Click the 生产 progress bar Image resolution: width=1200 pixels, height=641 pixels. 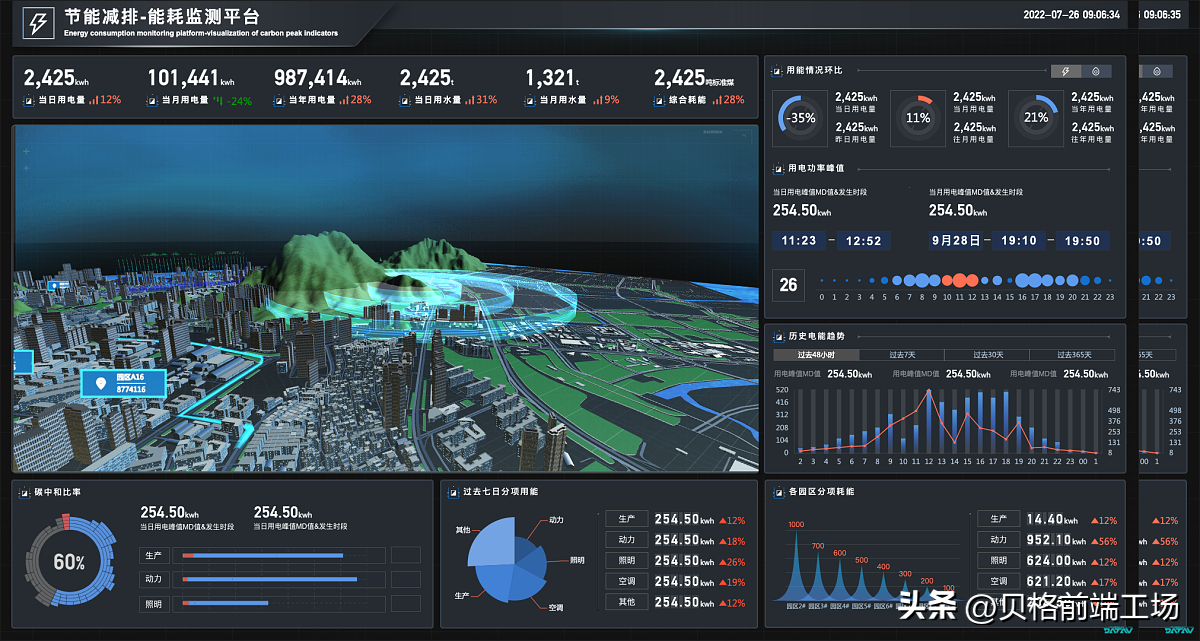[x=263, y=555]
